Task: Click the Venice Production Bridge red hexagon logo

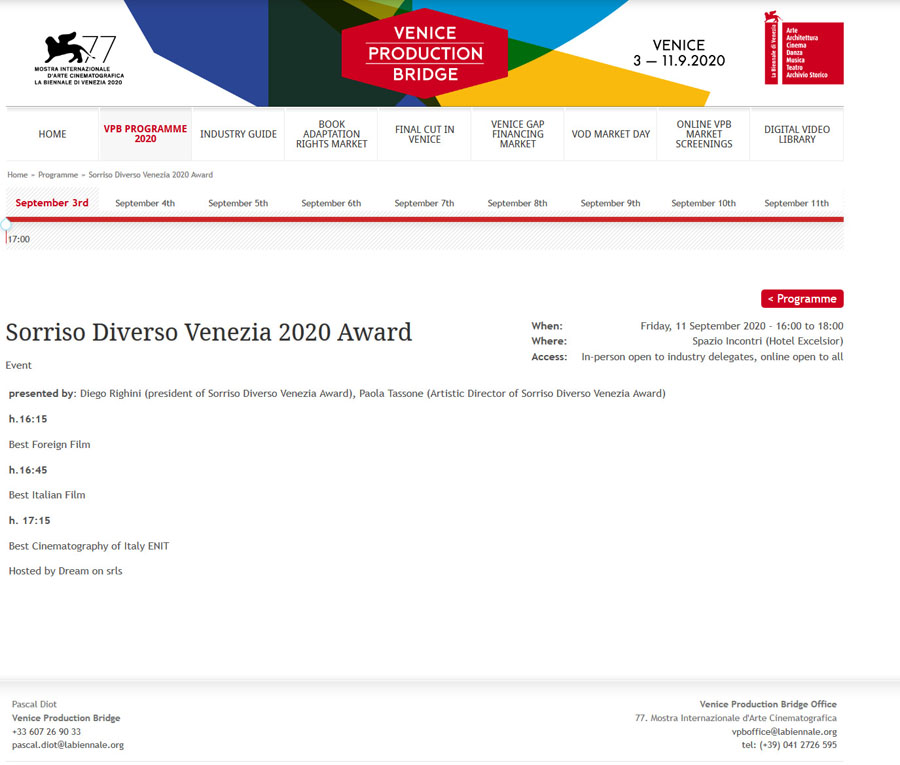Action: point(425,53)
